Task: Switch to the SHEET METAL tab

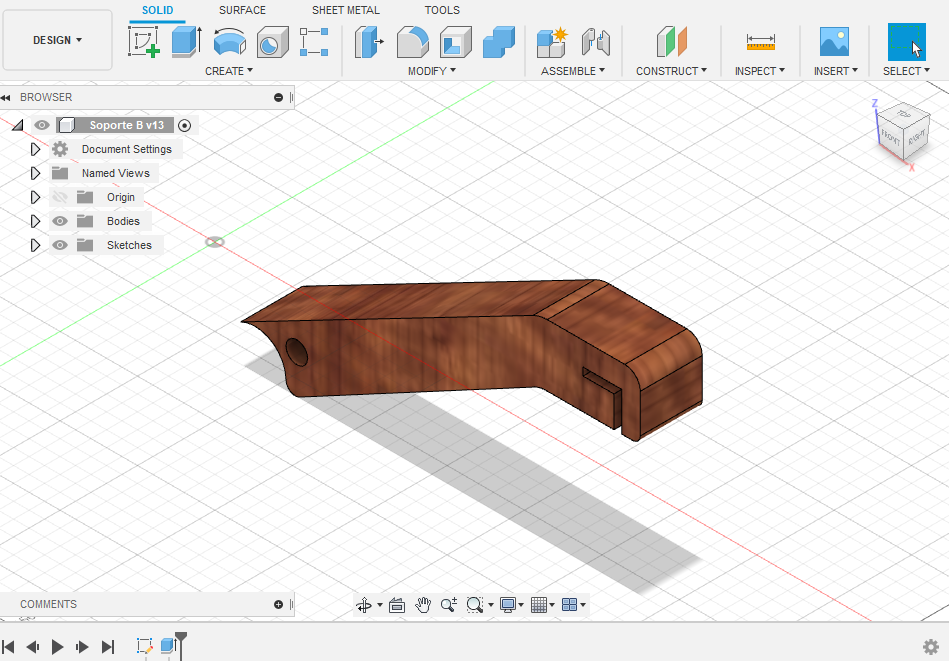Action: pyautogui.click(x=346, y=10)
